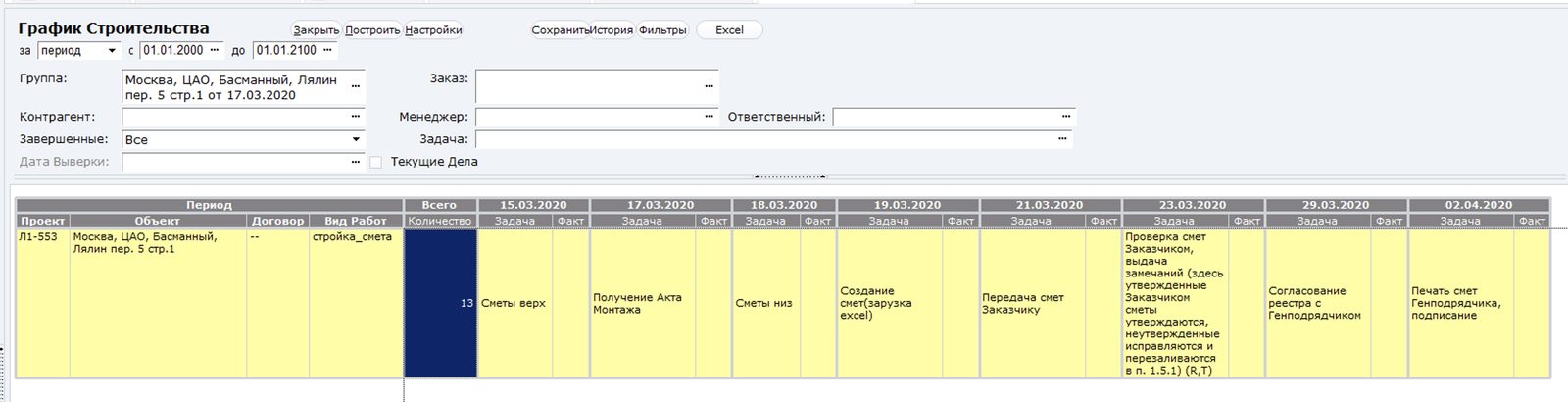This screenshot has width=1568, height=402.
Task: Click the ellipsis button of Задача field
Action: tap(1061, 139)
